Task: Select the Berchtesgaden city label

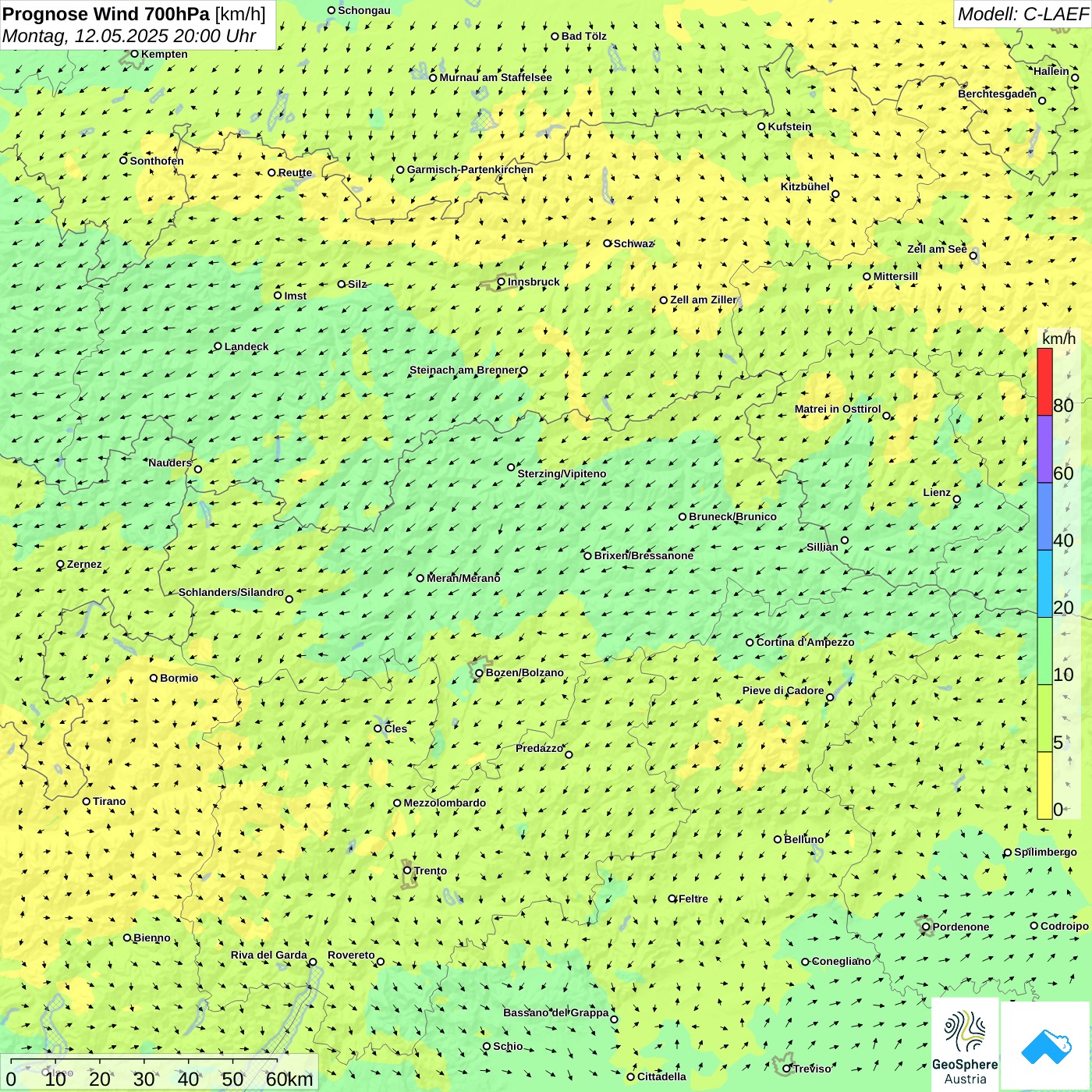Action: tap(998, 94)
